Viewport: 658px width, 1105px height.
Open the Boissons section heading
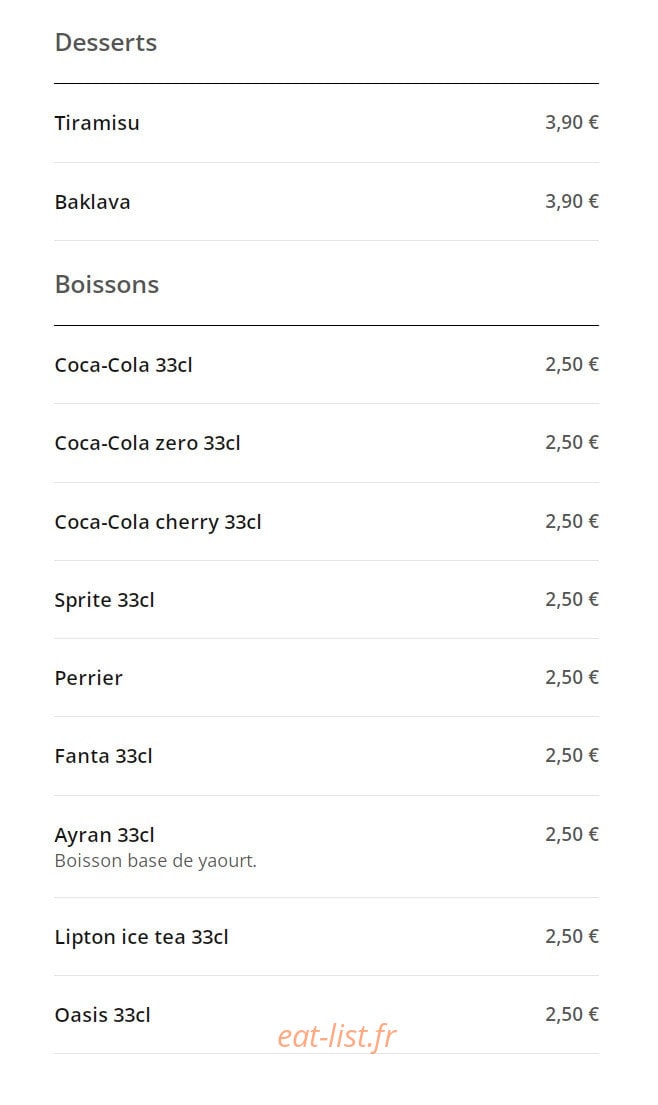pos(106,284)
